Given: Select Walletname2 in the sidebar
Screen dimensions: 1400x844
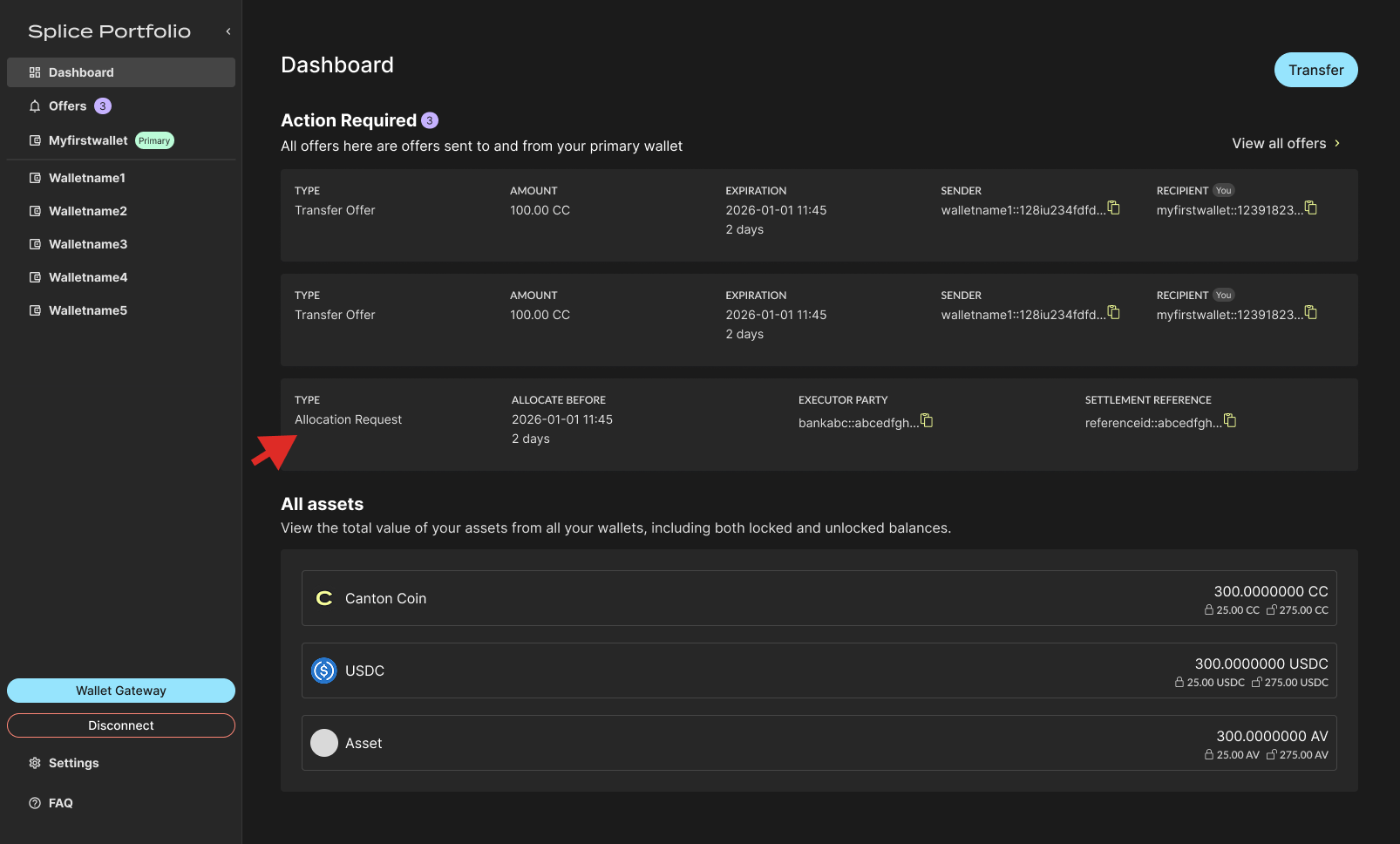Looking at the screenshot, I should 121,211.
